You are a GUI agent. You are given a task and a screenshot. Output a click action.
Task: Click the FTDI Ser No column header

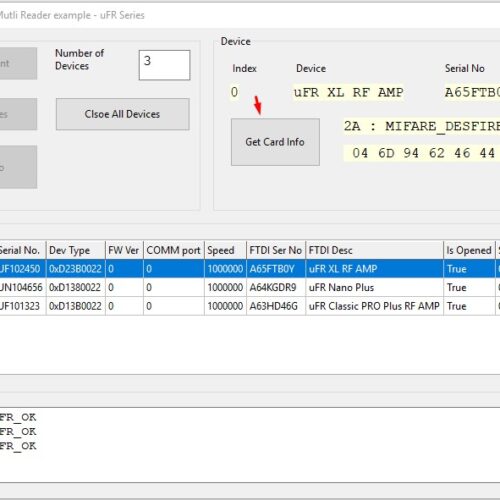point(276,250)
